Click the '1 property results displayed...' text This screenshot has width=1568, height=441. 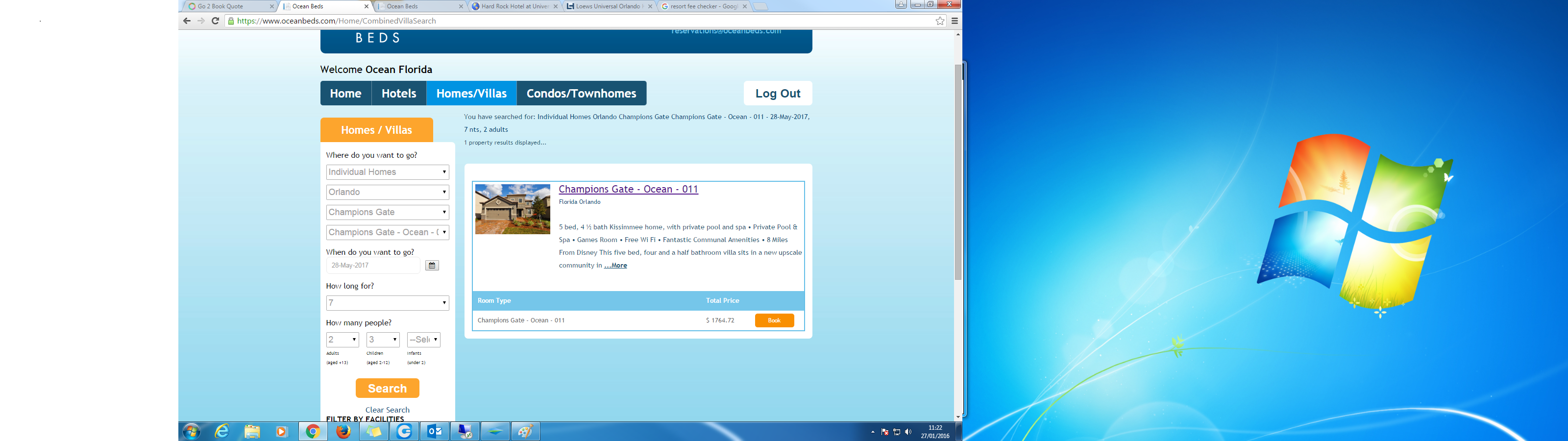505,143
